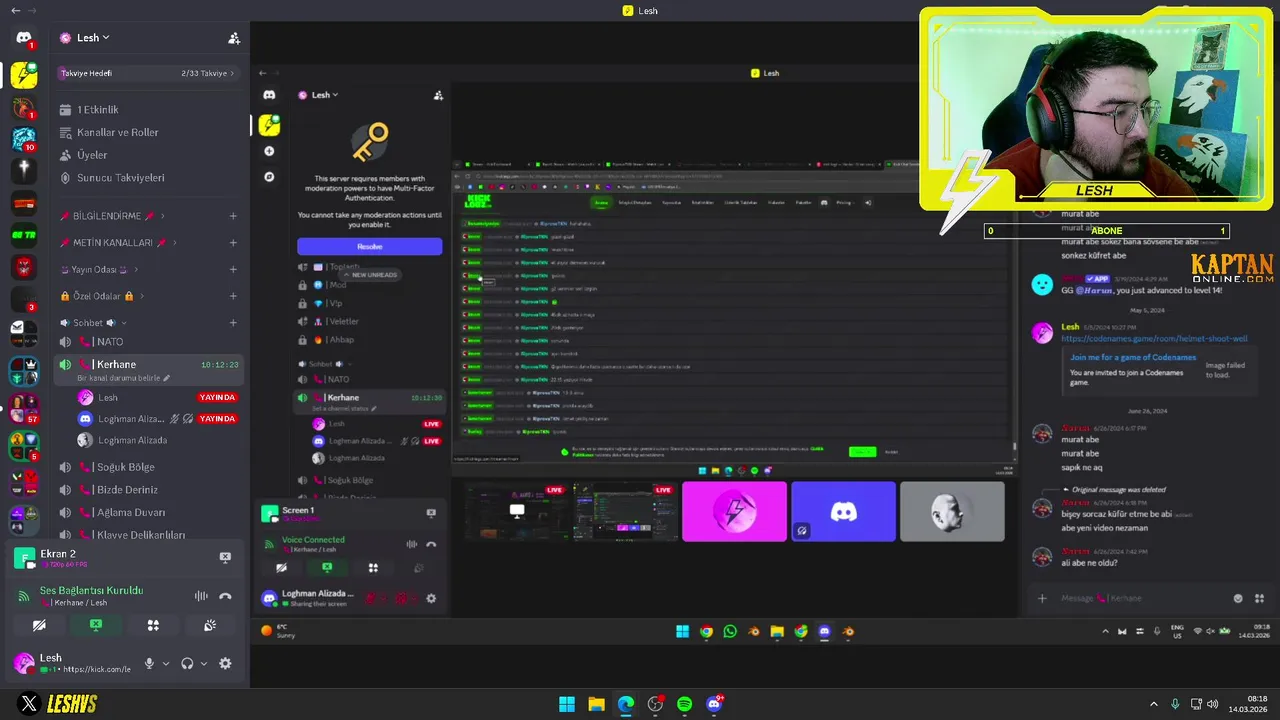Select the blue Discord logo participant tile
This screenshot has height=720, width=1280.
[843, 511]
